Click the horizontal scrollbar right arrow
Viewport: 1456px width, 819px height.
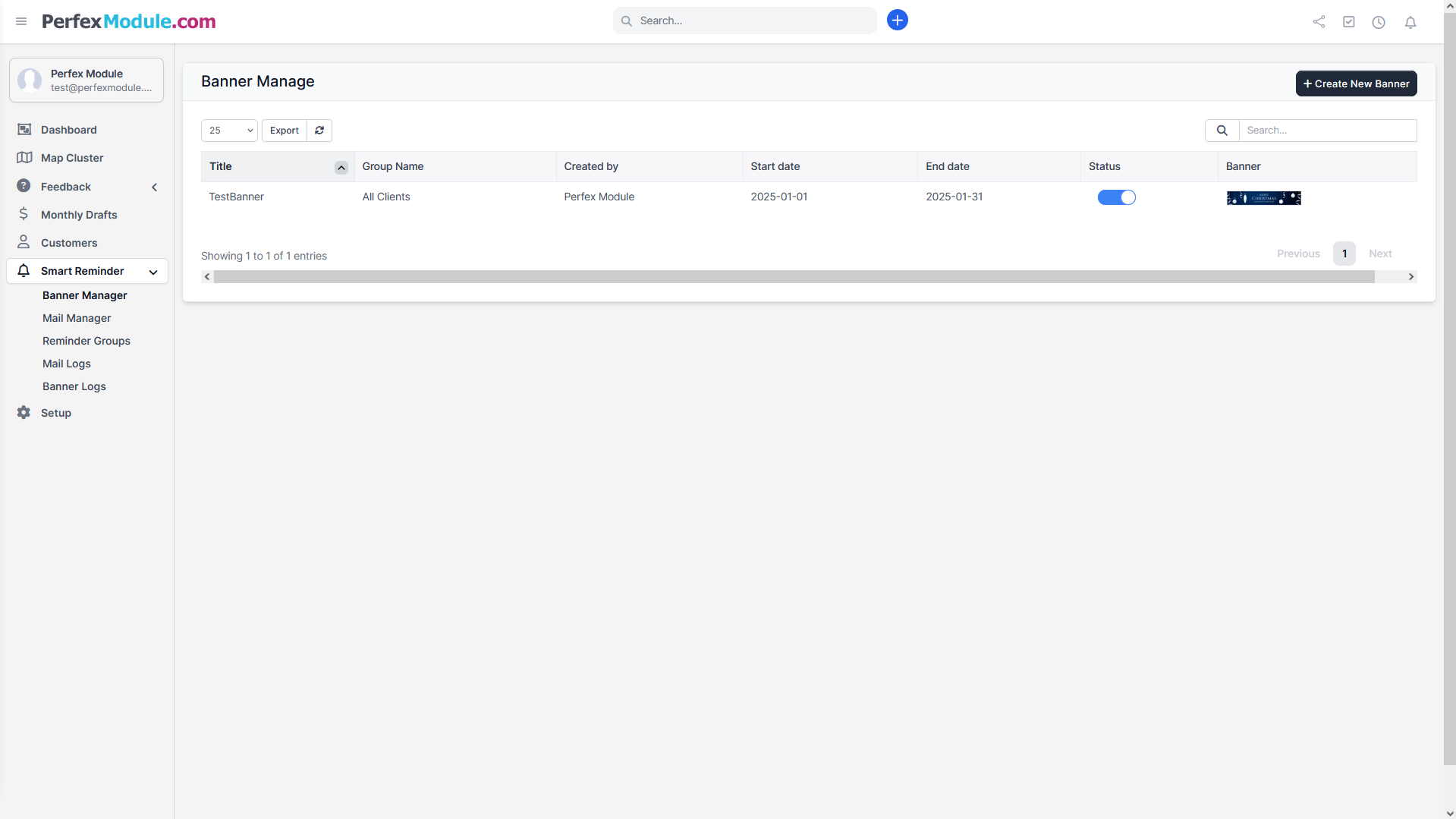pos(1410,277)
